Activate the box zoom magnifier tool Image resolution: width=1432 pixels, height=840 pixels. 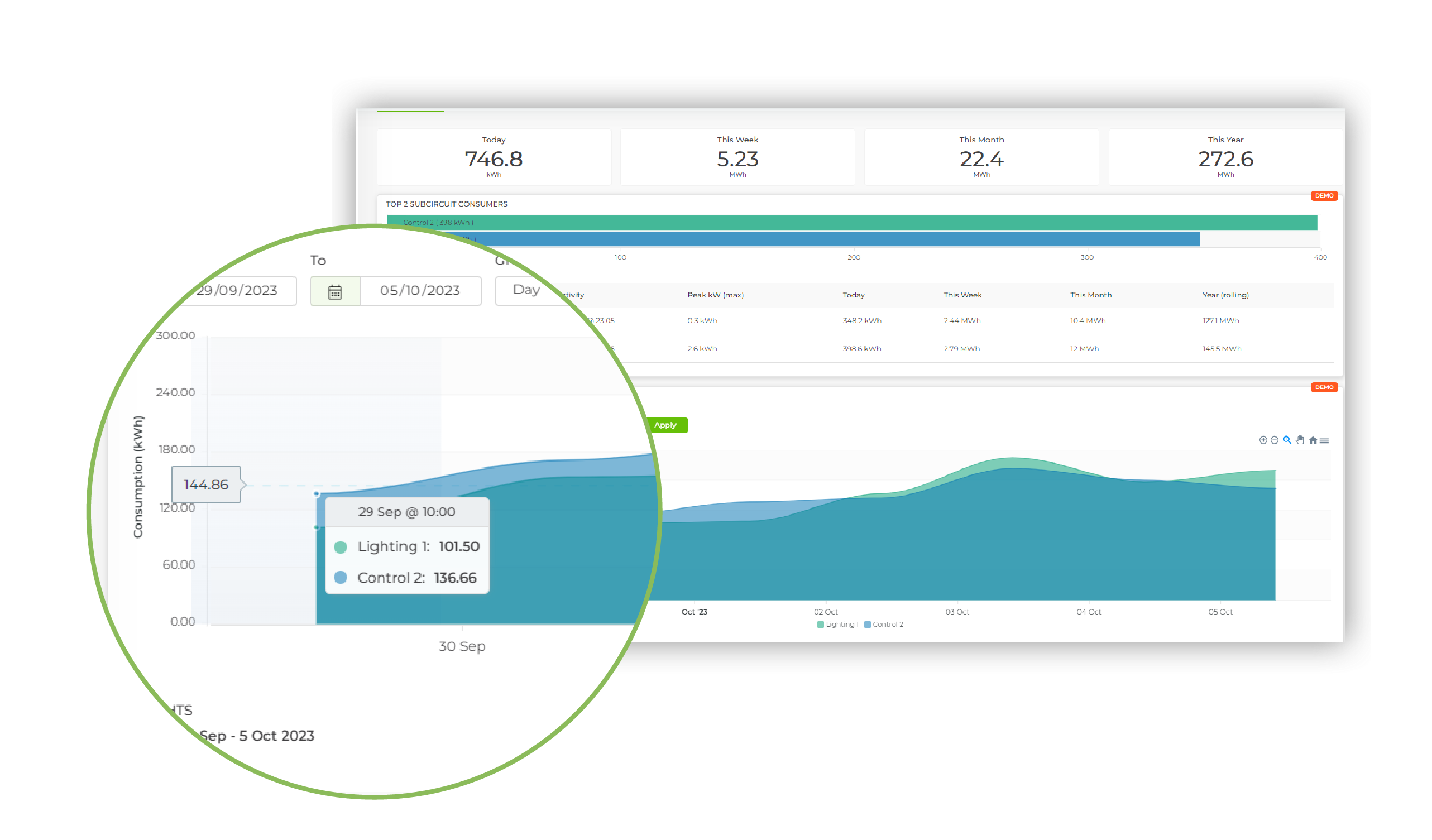pos(1287,441)
